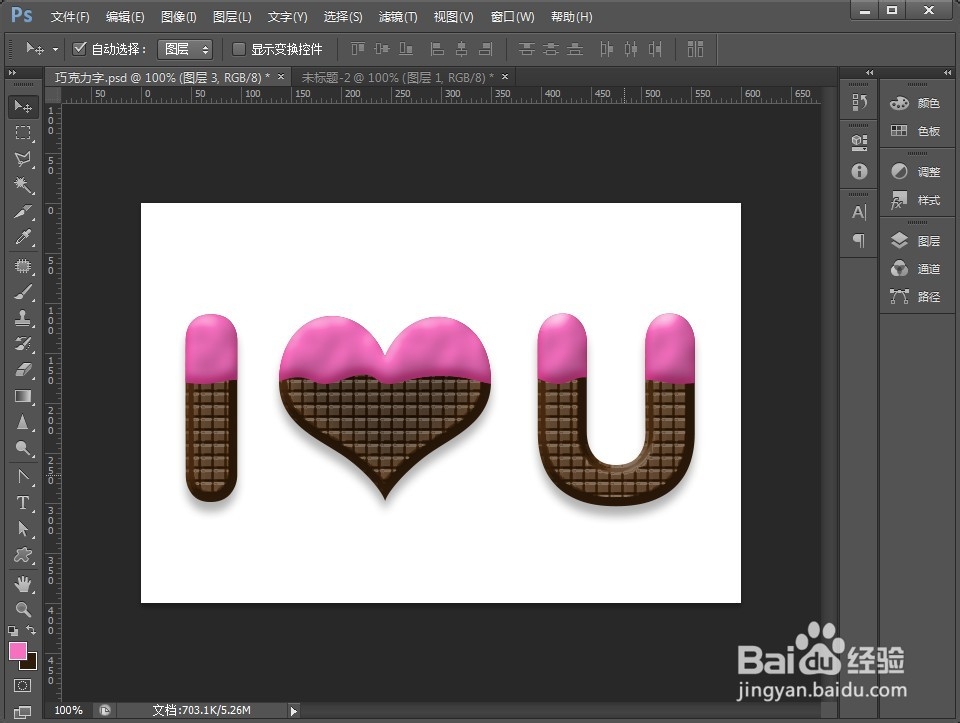Screen dimensions: 960x723
Task: Select the Gradient tool
Action: [x=23, y=396]
